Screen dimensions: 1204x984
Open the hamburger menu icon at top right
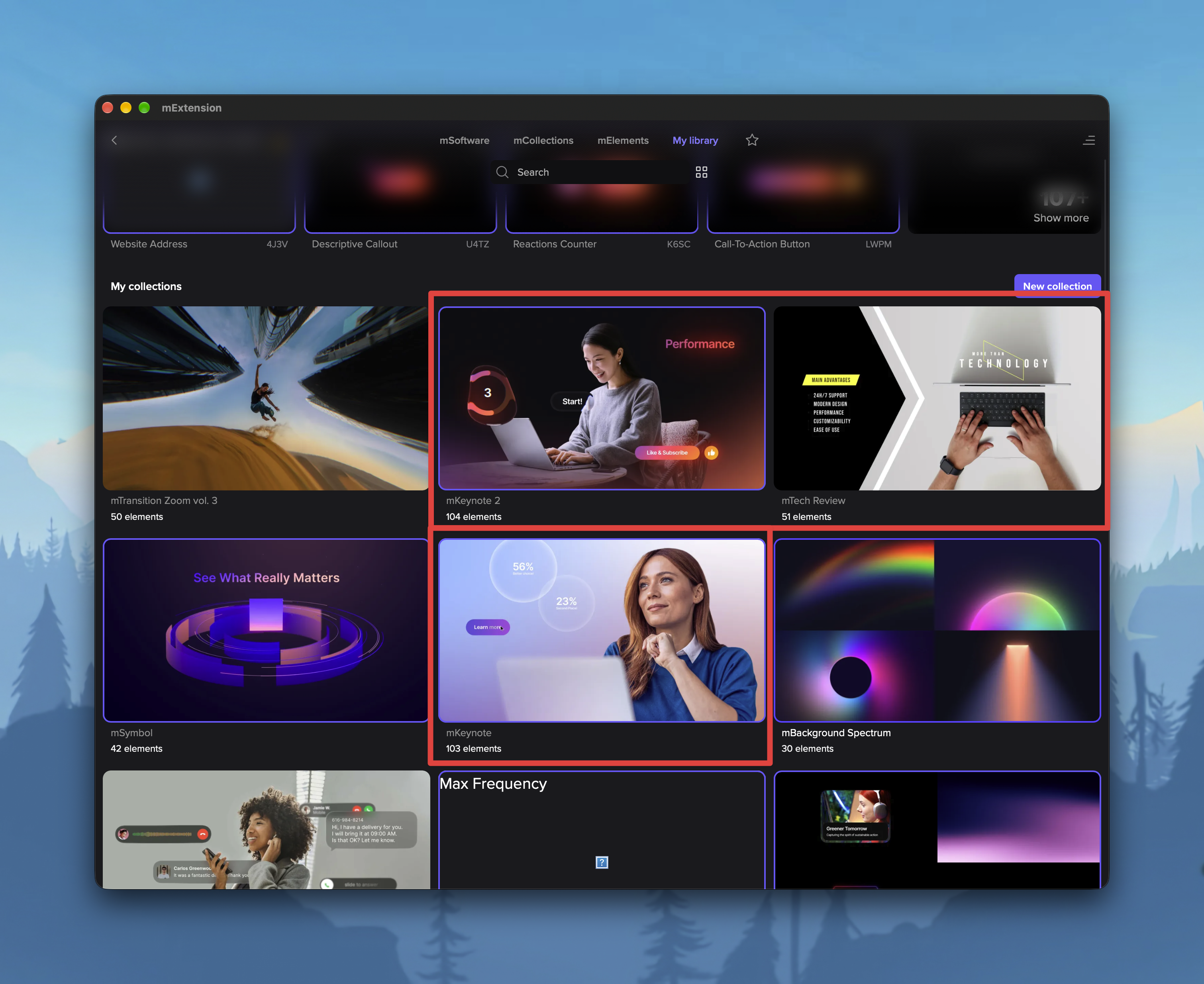(x=1088, y=140)
